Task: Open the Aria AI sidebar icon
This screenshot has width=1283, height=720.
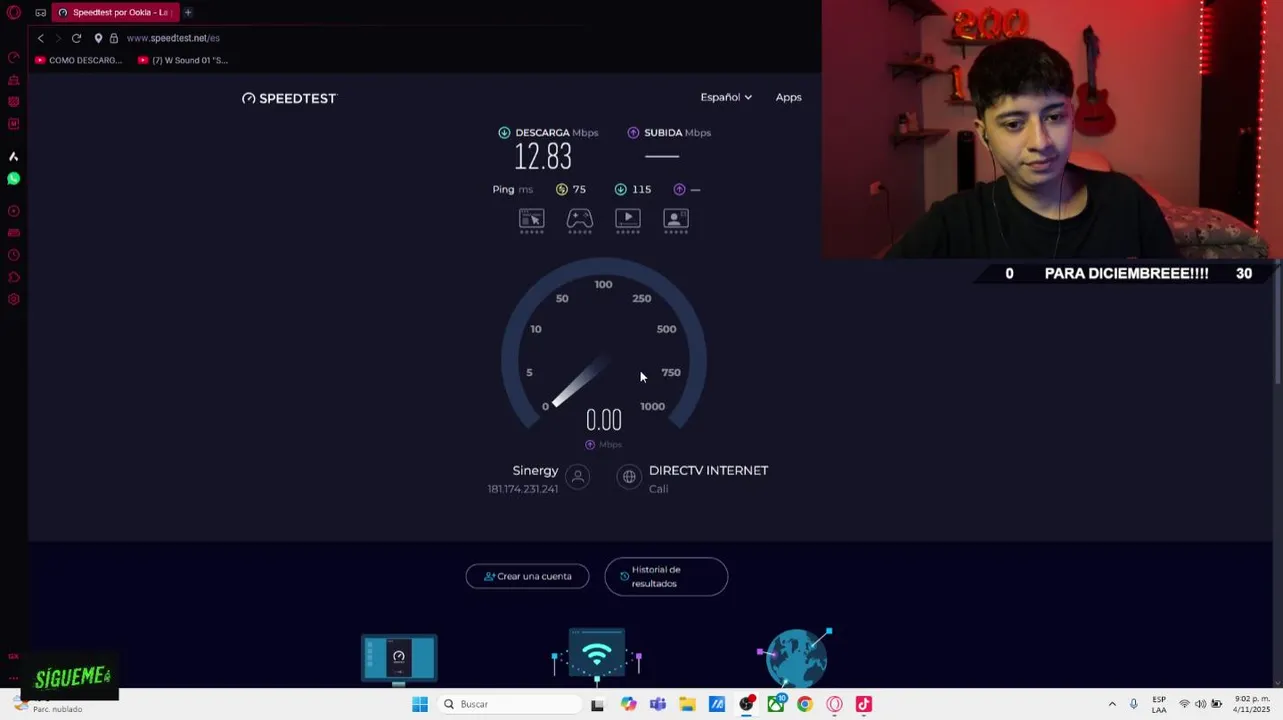Action: tap(14, 156)
